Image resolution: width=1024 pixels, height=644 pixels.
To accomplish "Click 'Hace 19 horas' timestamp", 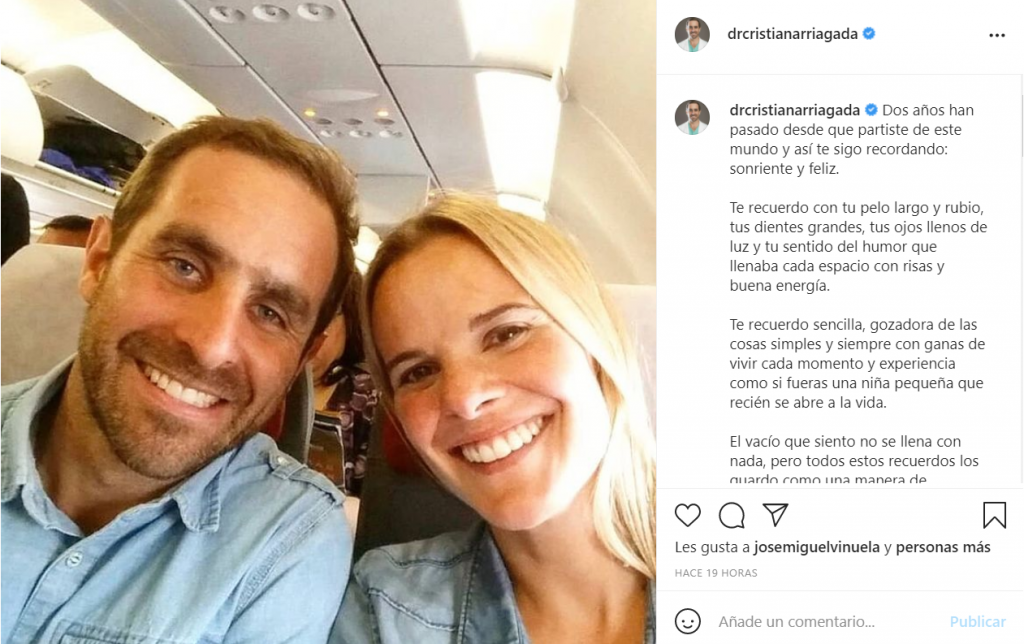I will pos(716,573).
